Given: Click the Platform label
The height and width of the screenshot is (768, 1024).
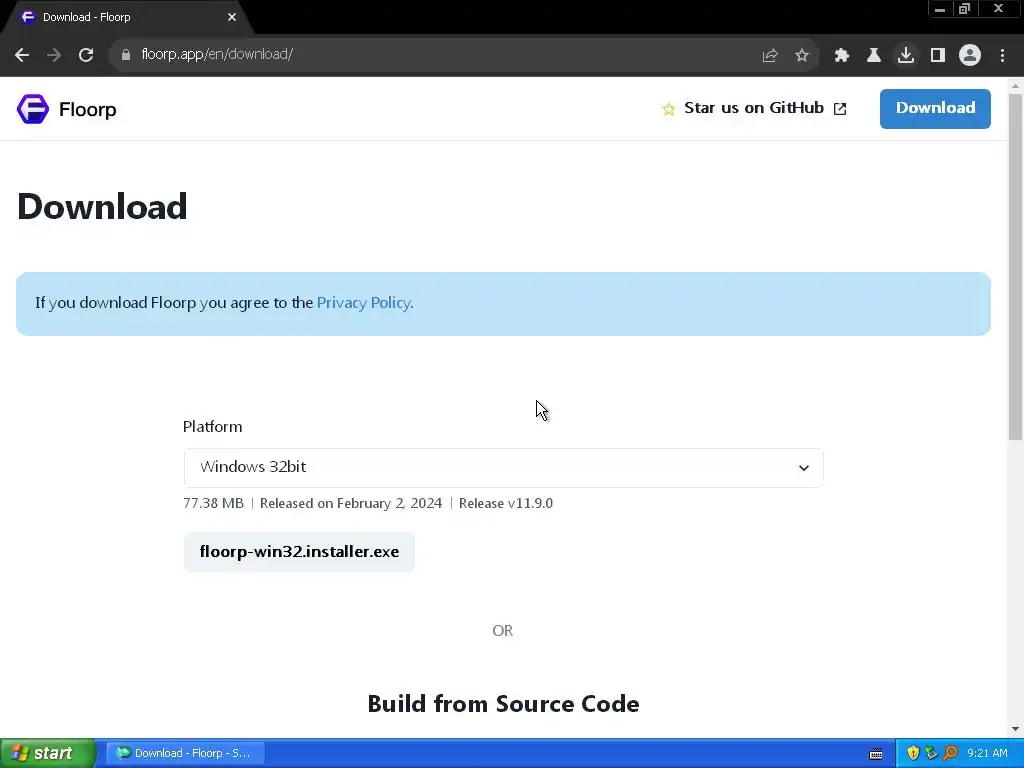Looking at the screenshot, I should 212,426.
